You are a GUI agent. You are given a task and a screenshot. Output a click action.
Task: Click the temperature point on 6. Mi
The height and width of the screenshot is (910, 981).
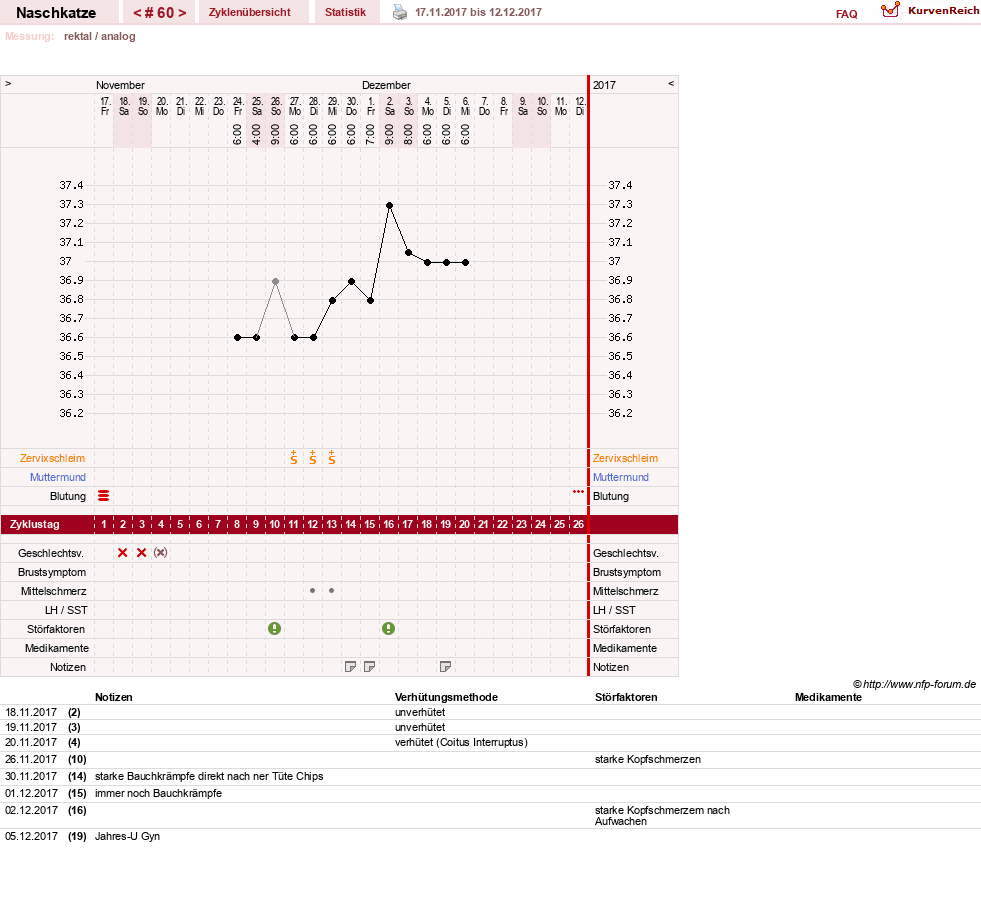465,263
